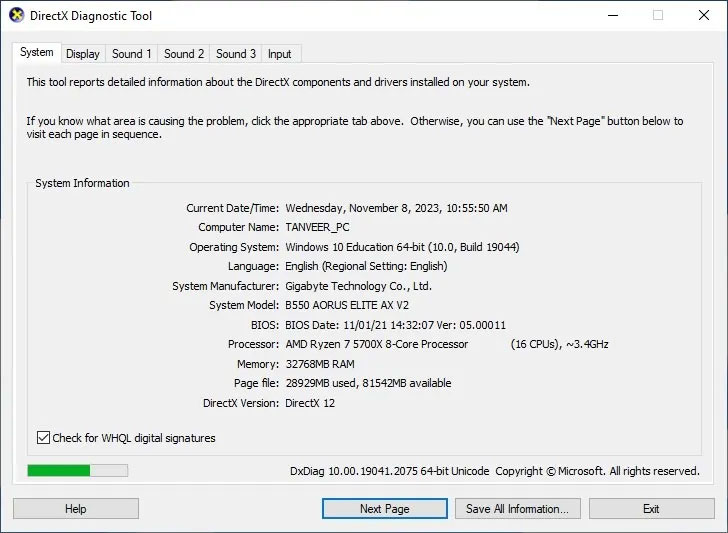Click the Language label
Image resolution: width=728 pixels, height=533 pixels.
click(x=253, y=266)
